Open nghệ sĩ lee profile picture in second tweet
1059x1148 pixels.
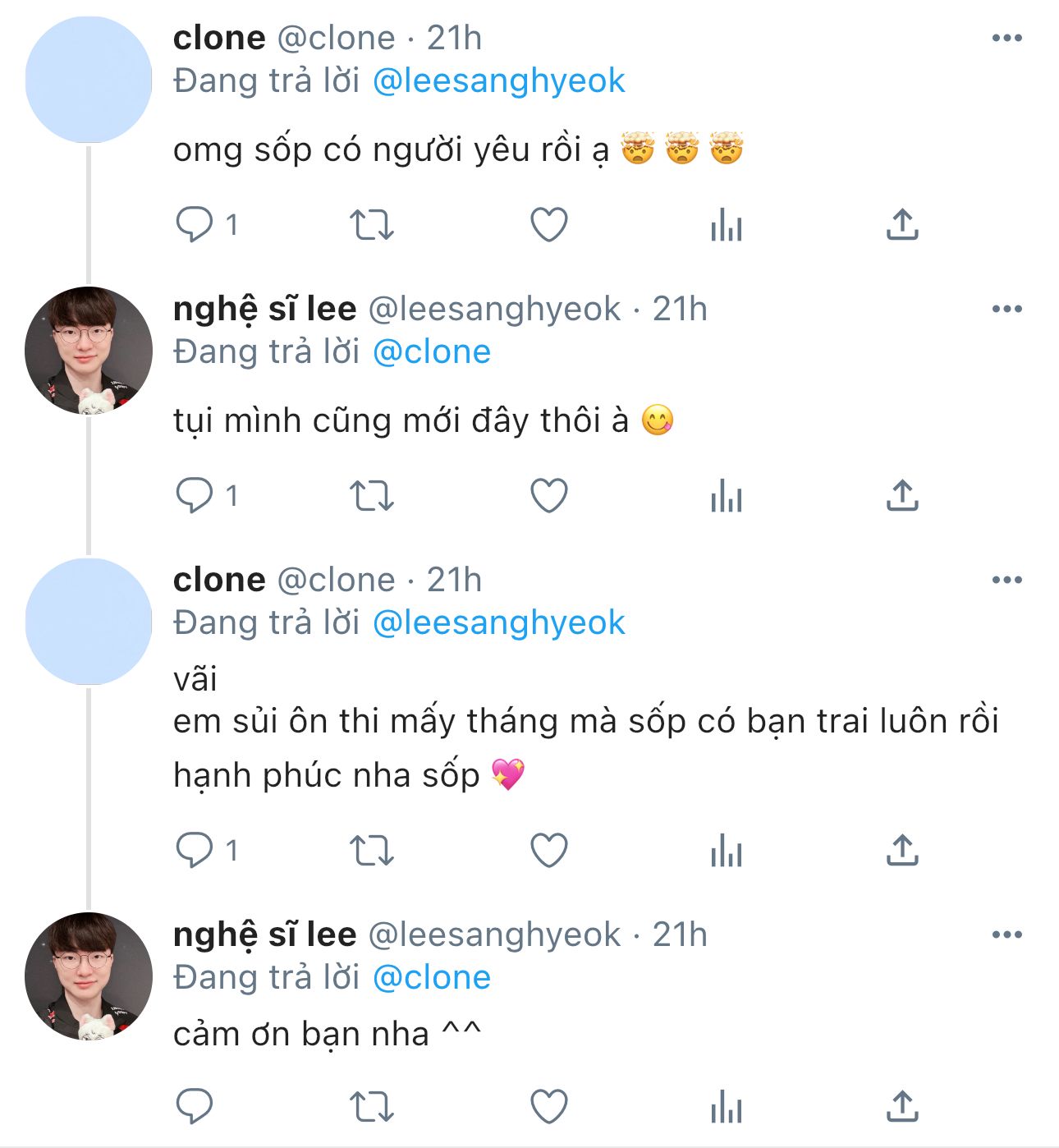89,351
